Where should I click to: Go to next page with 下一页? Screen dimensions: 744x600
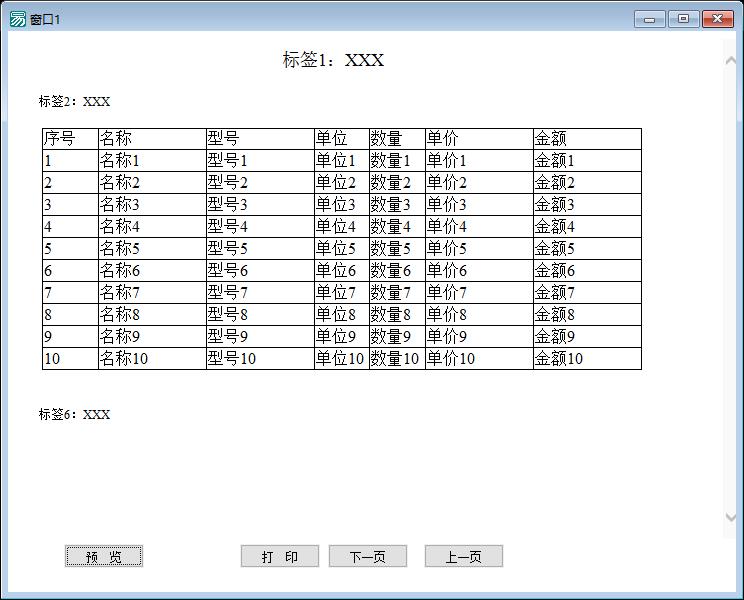[368, 556]
